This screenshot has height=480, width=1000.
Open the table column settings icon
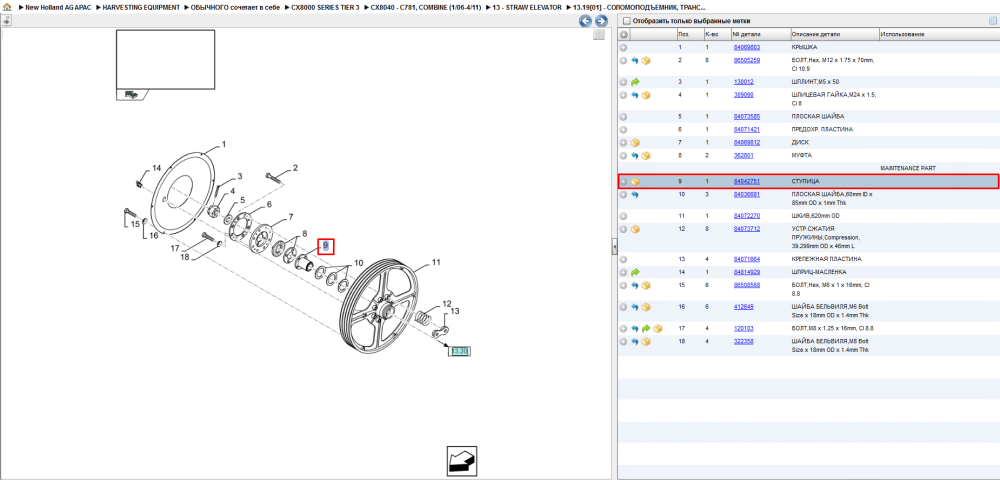point(992,20)
